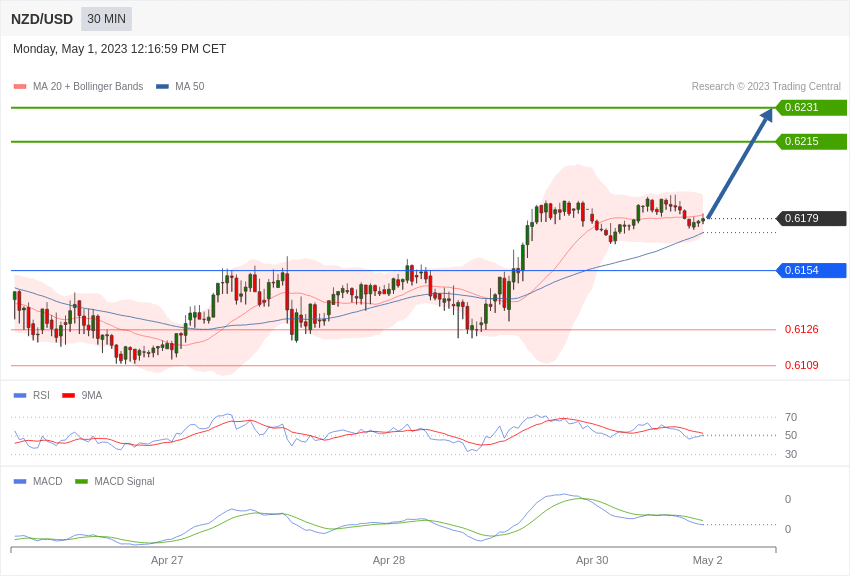Click the Apr 30 date axis label
This screenshot has height=576, width=850.
592,560
